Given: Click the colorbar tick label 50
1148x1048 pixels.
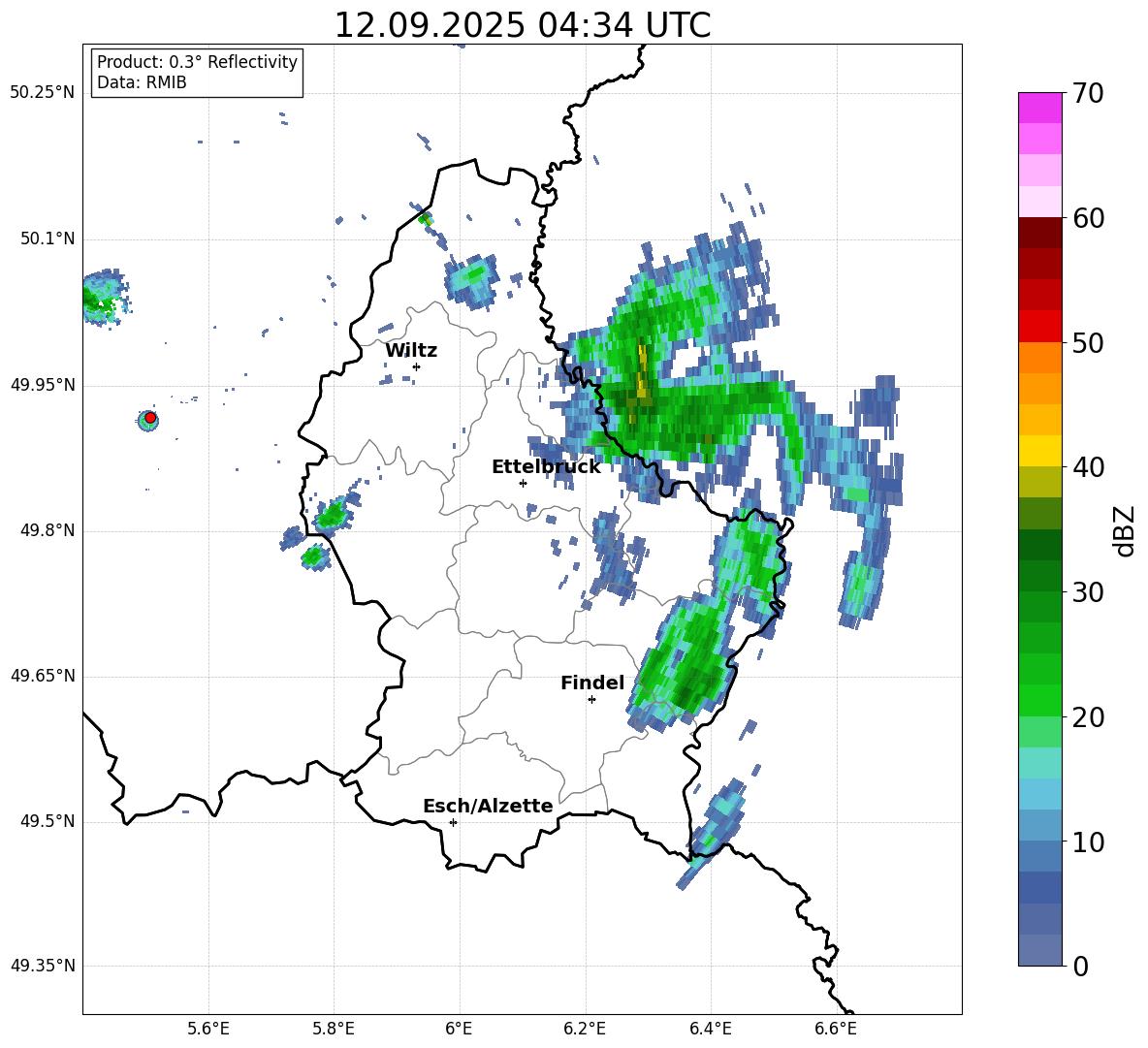Looking at the screenshot, I should [x=1088, y=342].
